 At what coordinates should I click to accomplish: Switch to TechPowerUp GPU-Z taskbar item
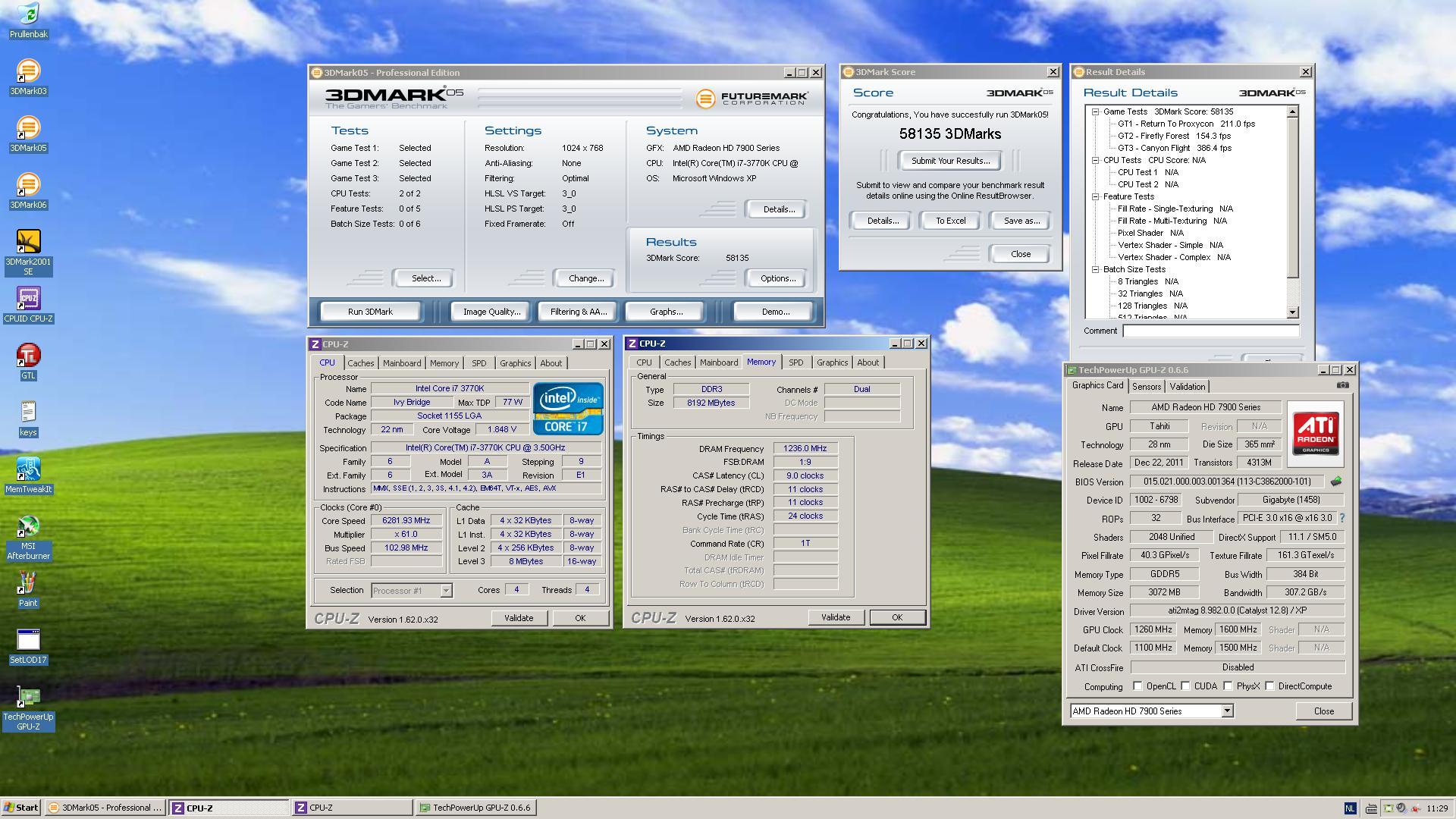click(475, 808)
